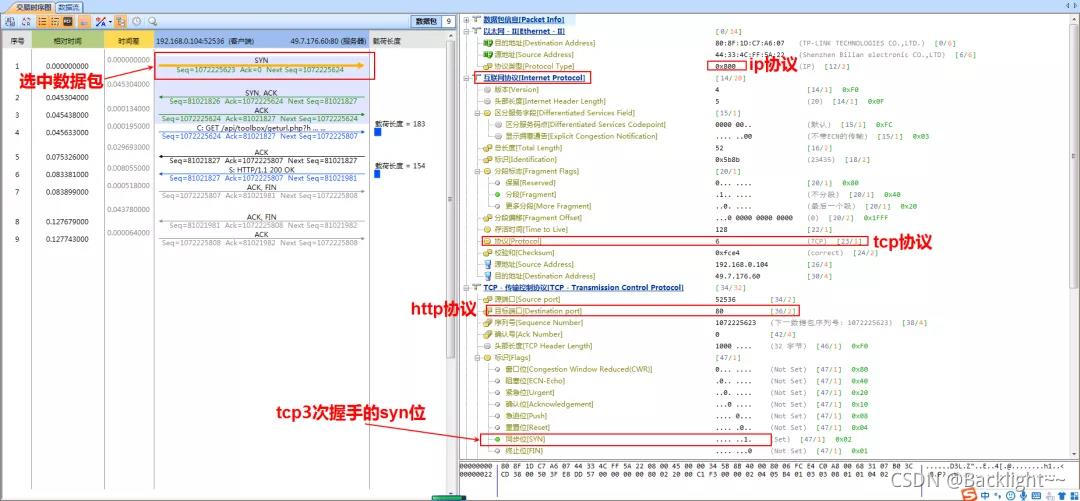Image resolution: width=1080 pixels, height=501 pixels.
Task: Open the 交易时序图 tab
Action: (34, 8)
